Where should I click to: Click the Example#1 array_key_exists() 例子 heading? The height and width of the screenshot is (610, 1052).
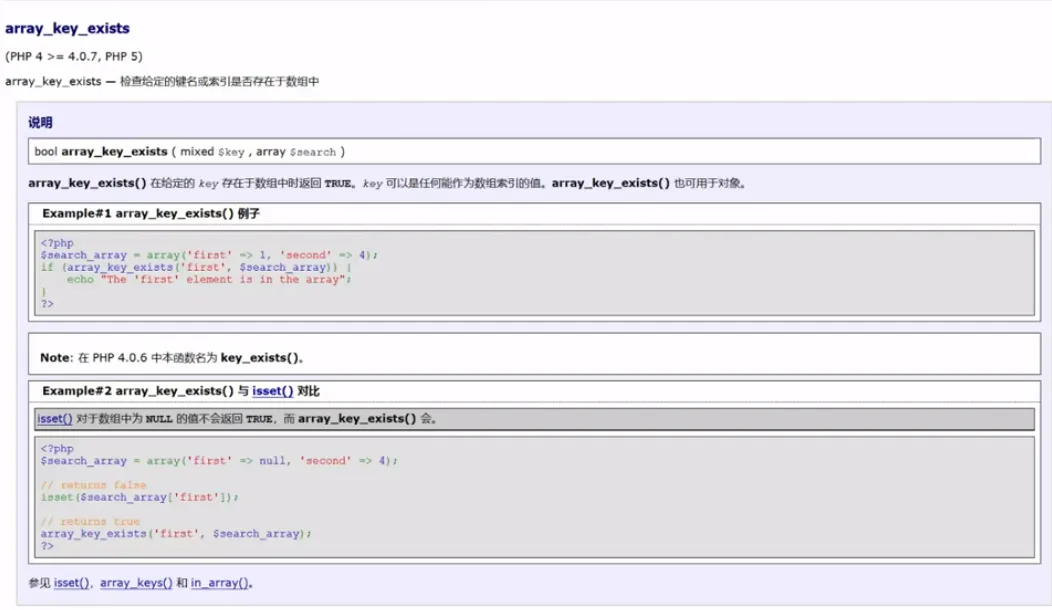pyautogui.click(x=151, y=213)
